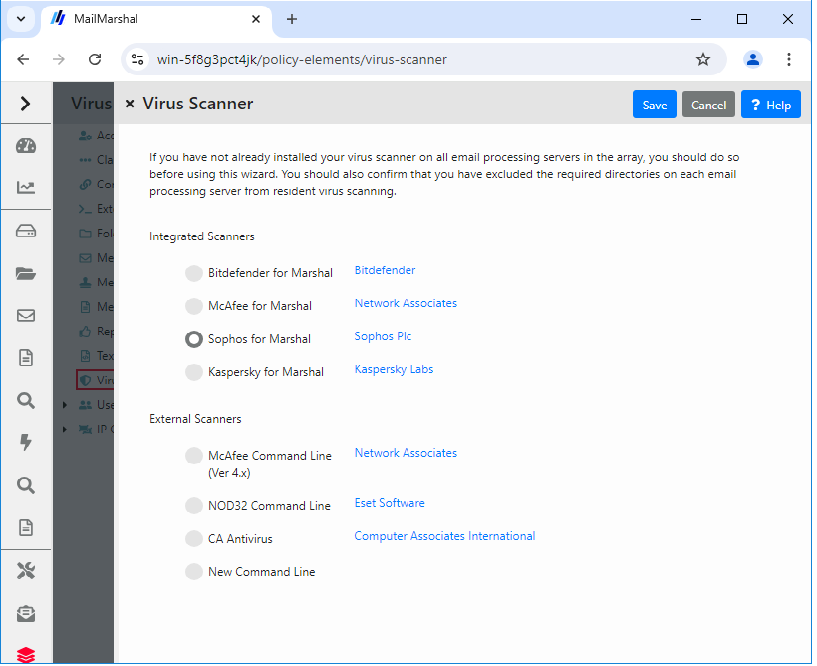Open Computer Associates International link

[x=444, y=536]
